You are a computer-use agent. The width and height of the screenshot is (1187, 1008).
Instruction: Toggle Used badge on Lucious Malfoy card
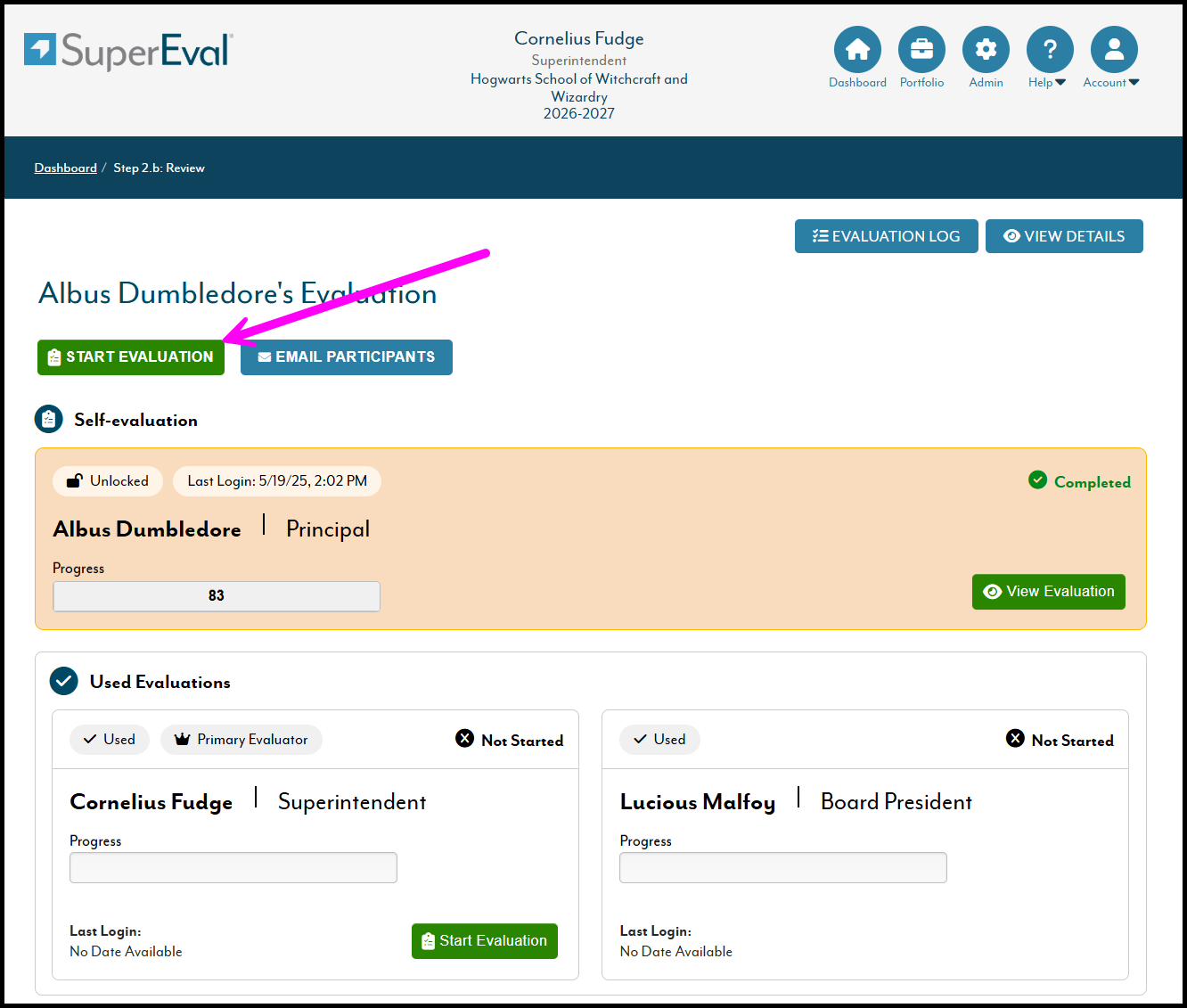659,740
